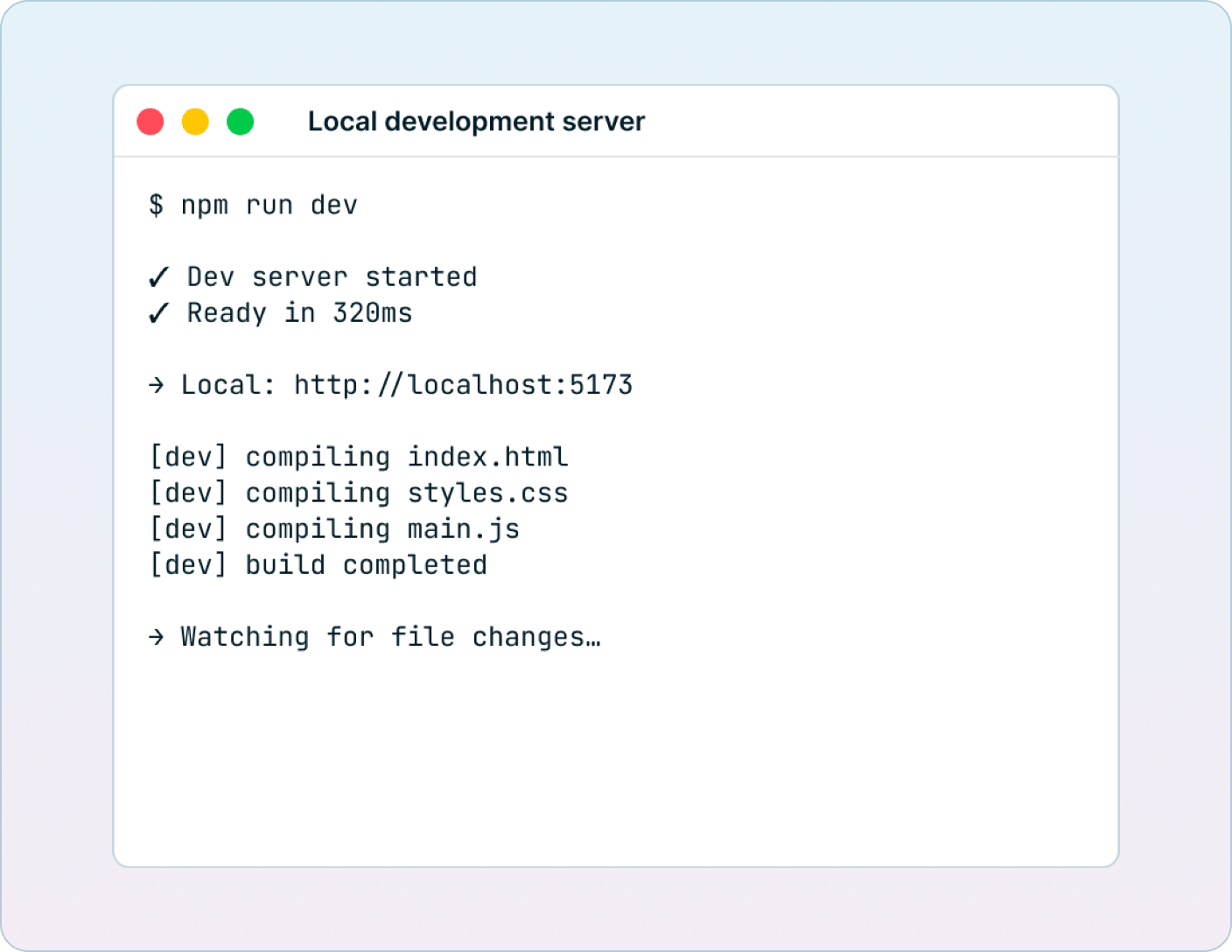Click the "compiling styles.css" log line
Screen dimensions: 1232x952
tap(406, 493)
